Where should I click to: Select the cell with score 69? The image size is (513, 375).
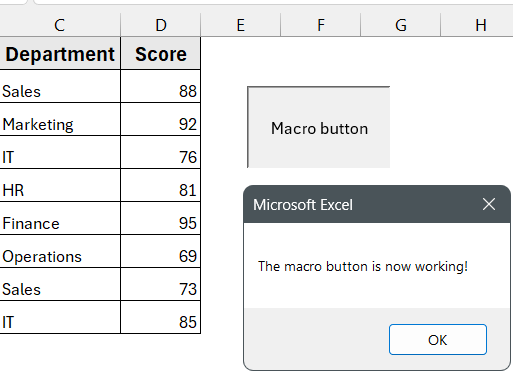coord(161,251)
